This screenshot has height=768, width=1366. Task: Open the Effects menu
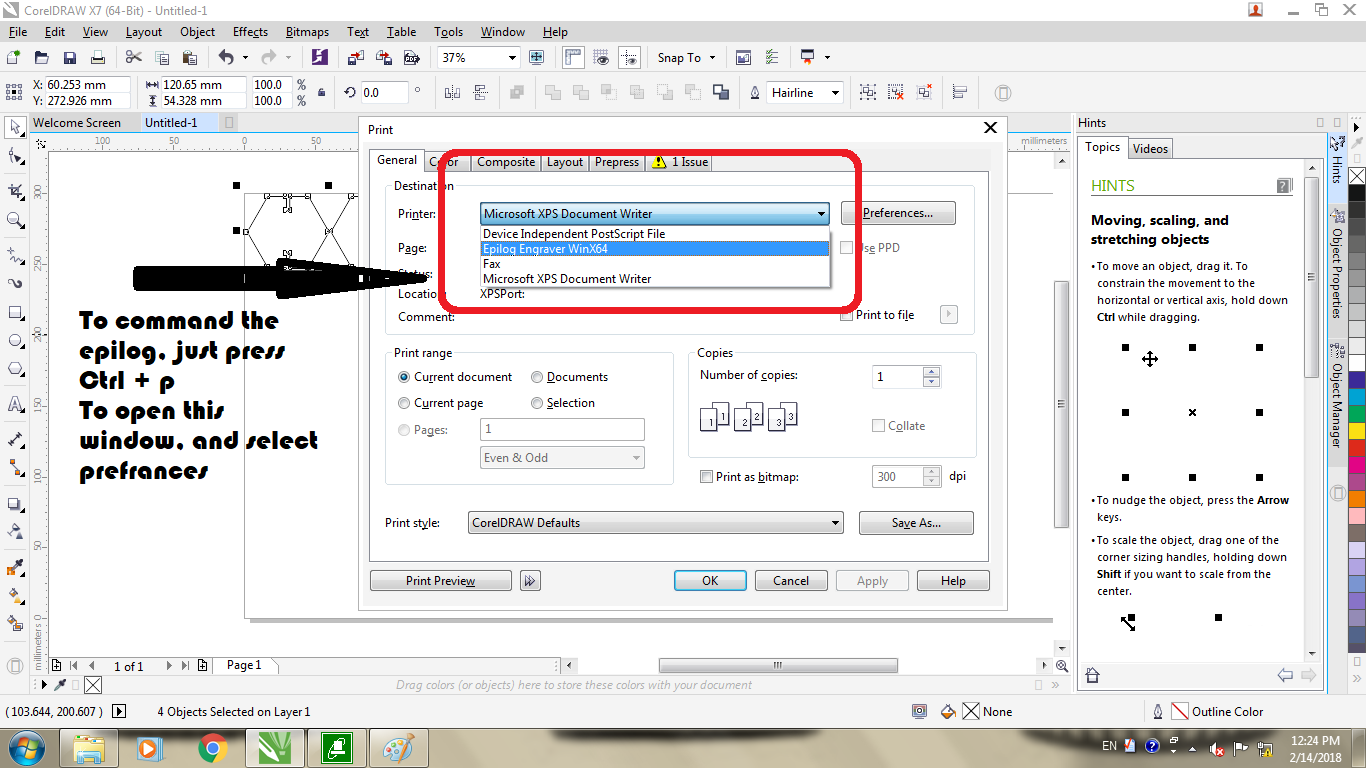click(250, 32)
